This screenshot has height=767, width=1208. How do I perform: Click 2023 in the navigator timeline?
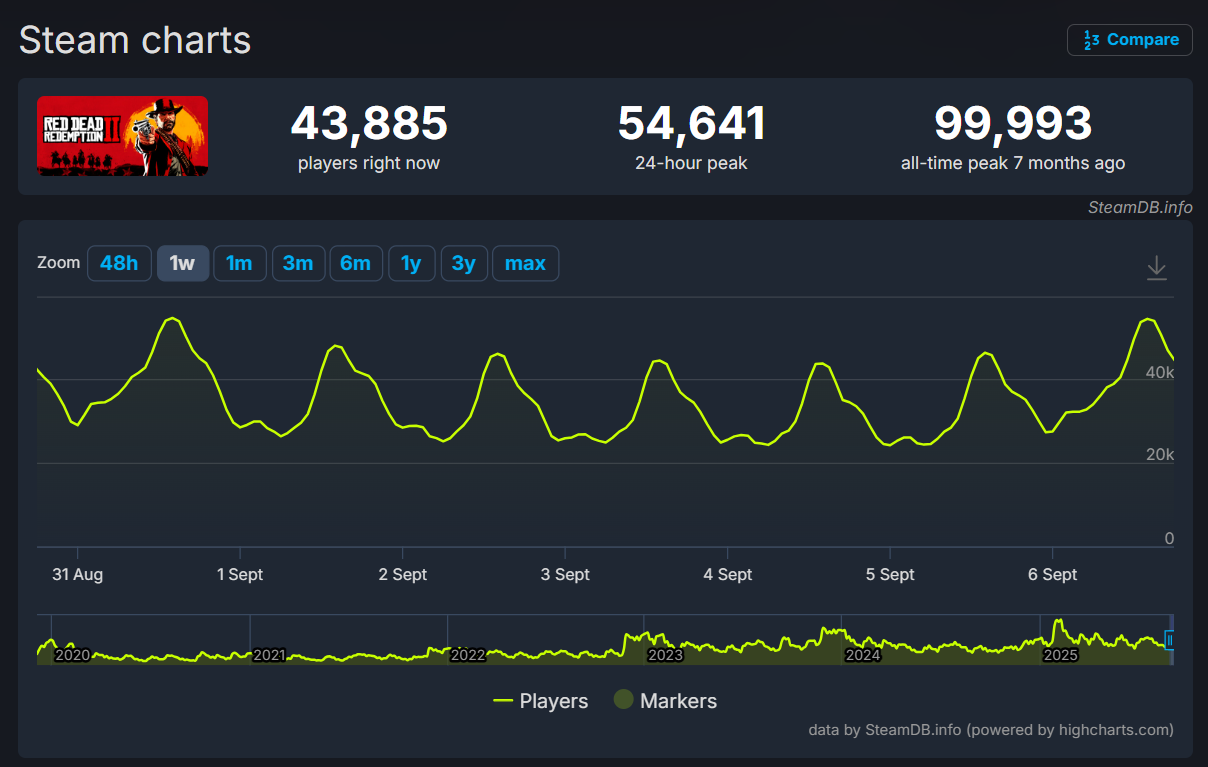coord(665,655)
